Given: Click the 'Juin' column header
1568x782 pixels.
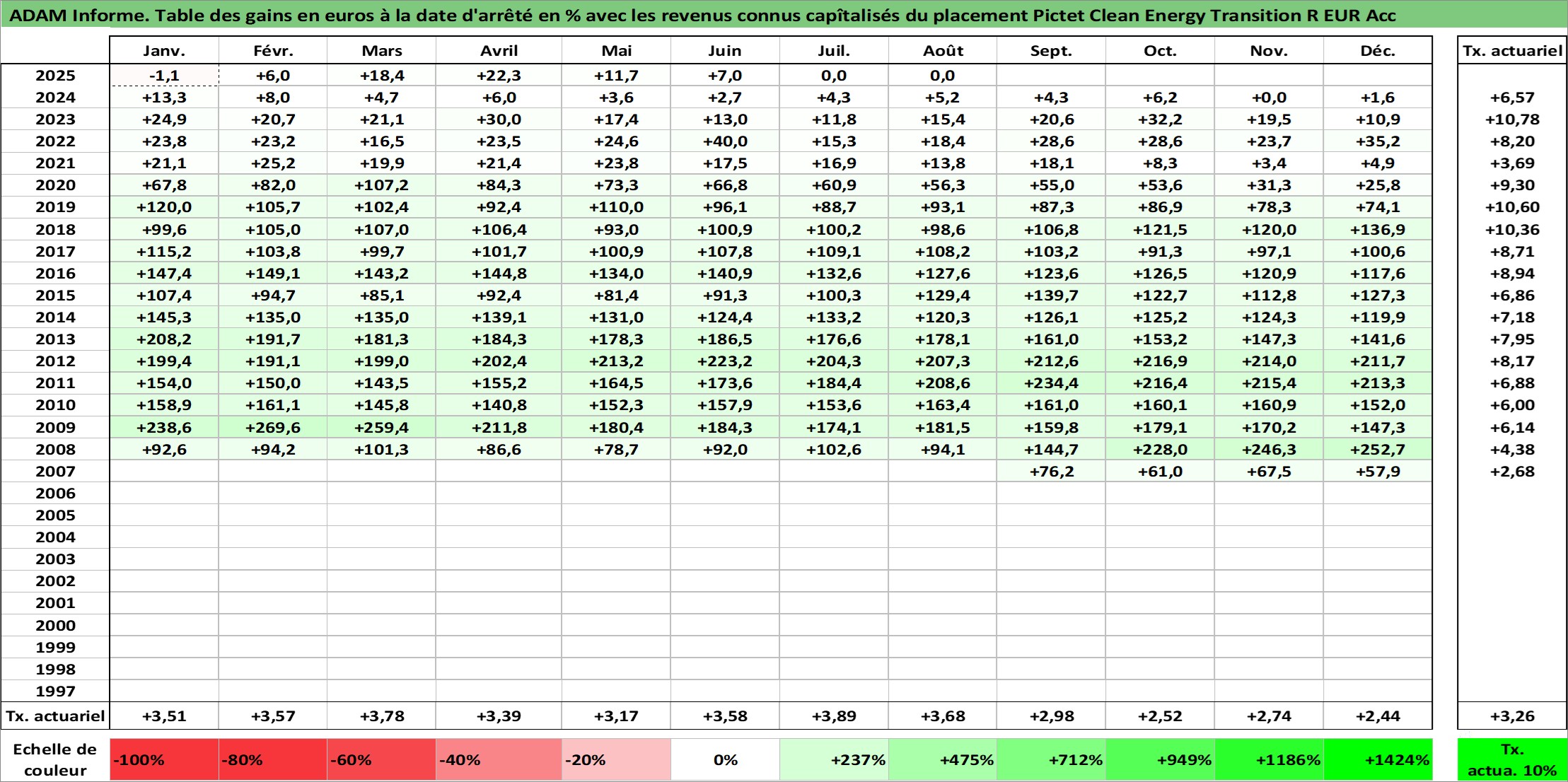Looking at the screenshot, I should click(725, 50).
